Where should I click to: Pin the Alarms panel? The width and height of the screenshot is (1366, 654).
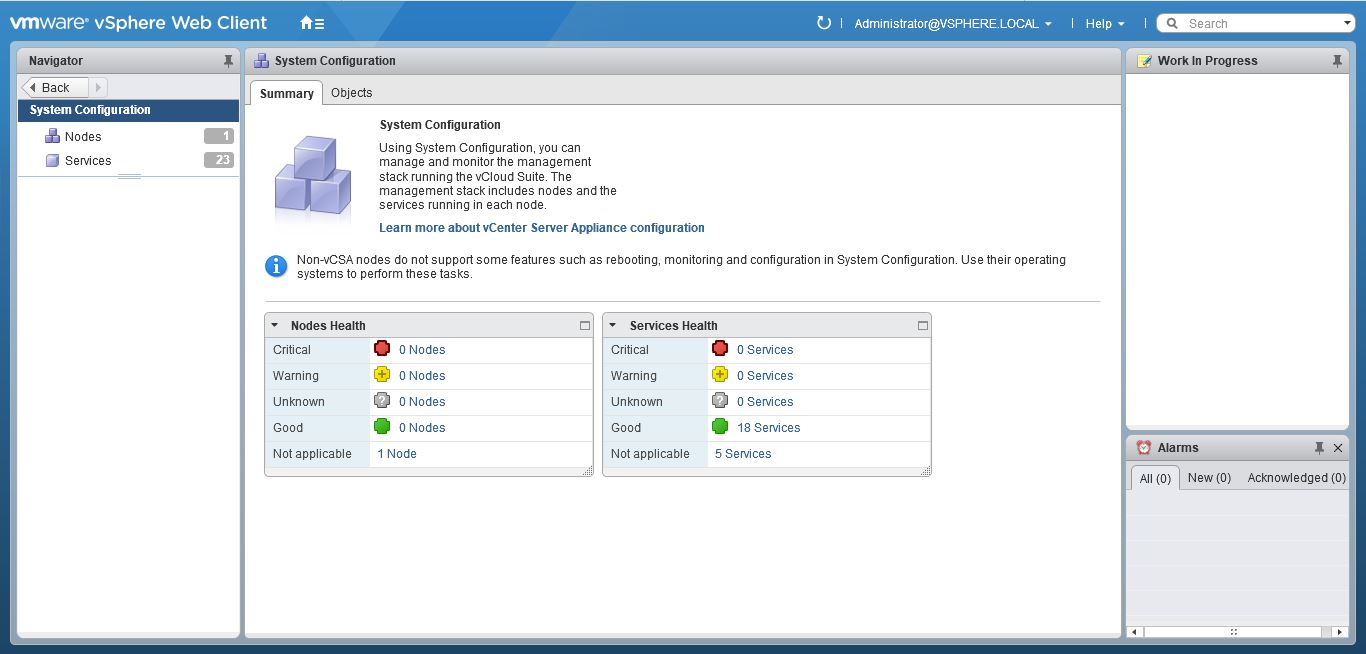click(1319, 448)
